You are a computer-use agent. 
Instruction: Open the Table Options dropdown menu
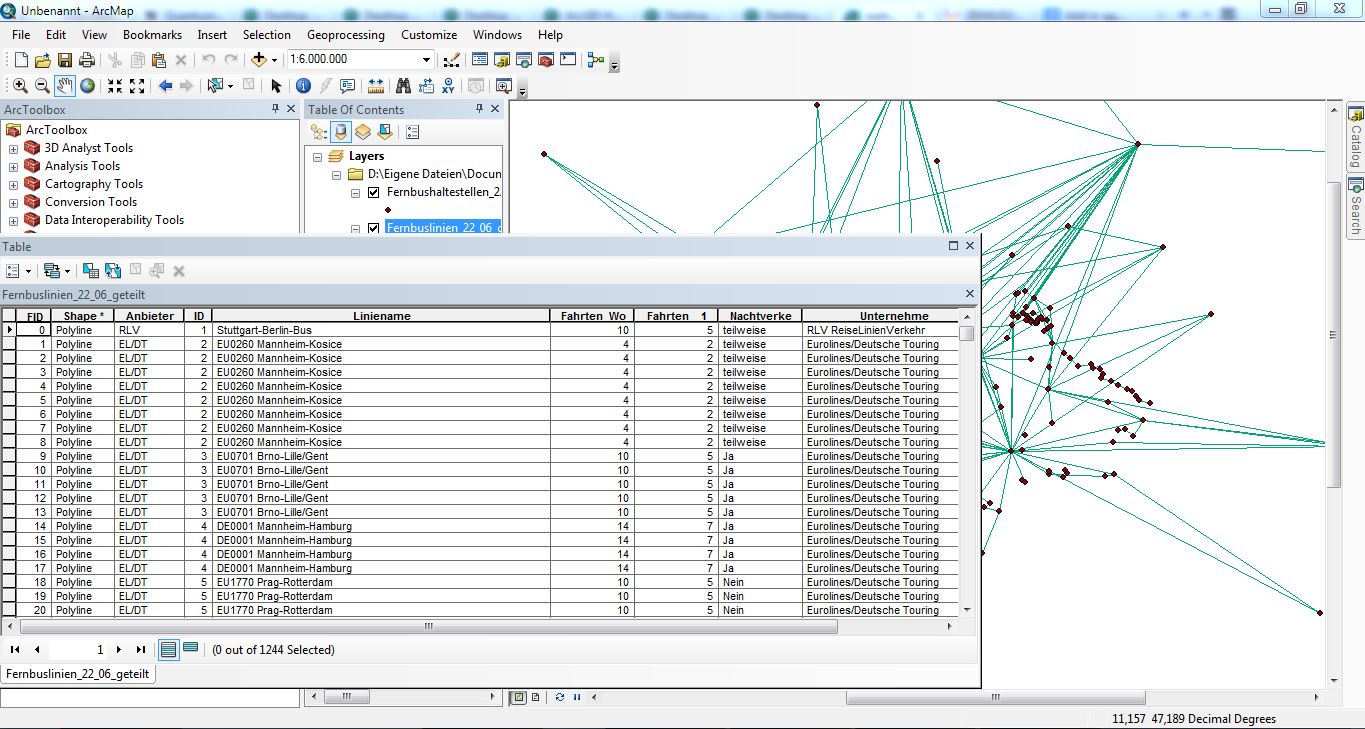pos(18,271)
